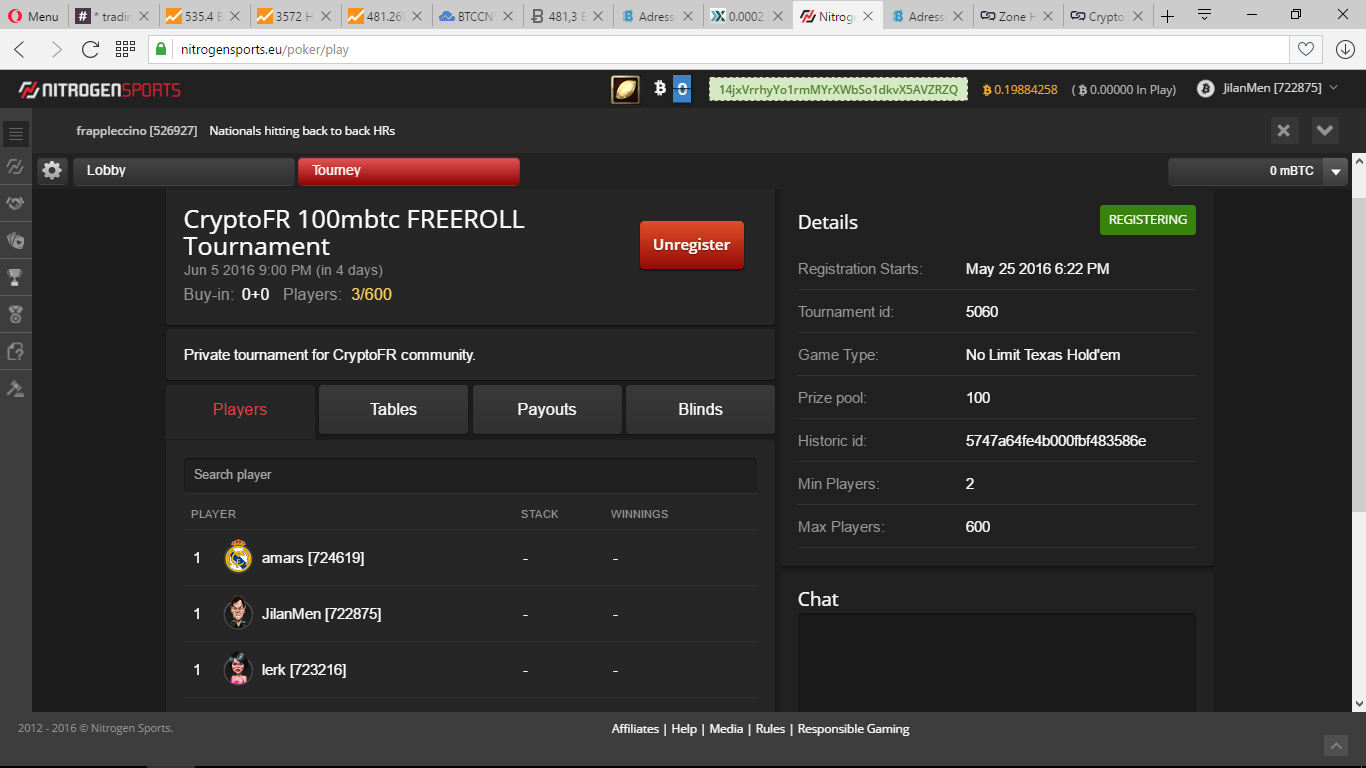Image resolution: width=1366 pixels, height=768 pixels.
Task: Select player JilanMen [722875] in list
Action: click(x=321, y=614)
